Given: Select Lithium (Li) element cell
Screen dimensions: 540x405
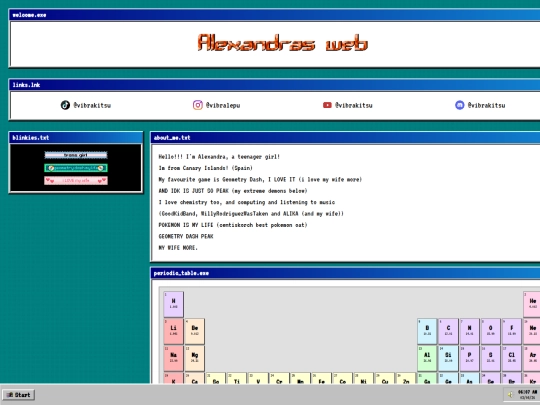Looking at the screenshot, I should pyautogui.click(x=174, y=331).
